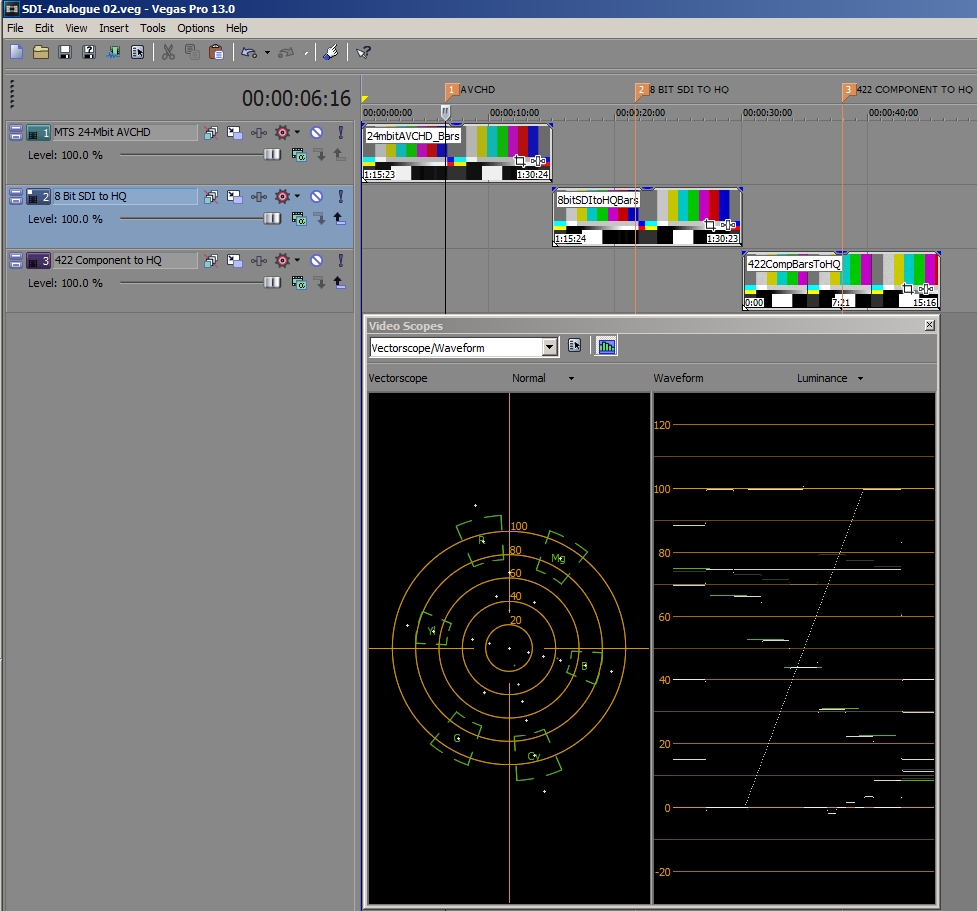This screenshot has width=977, height=911.
Task: Click the Open folder toolbar icon
Action: point(41,52)
